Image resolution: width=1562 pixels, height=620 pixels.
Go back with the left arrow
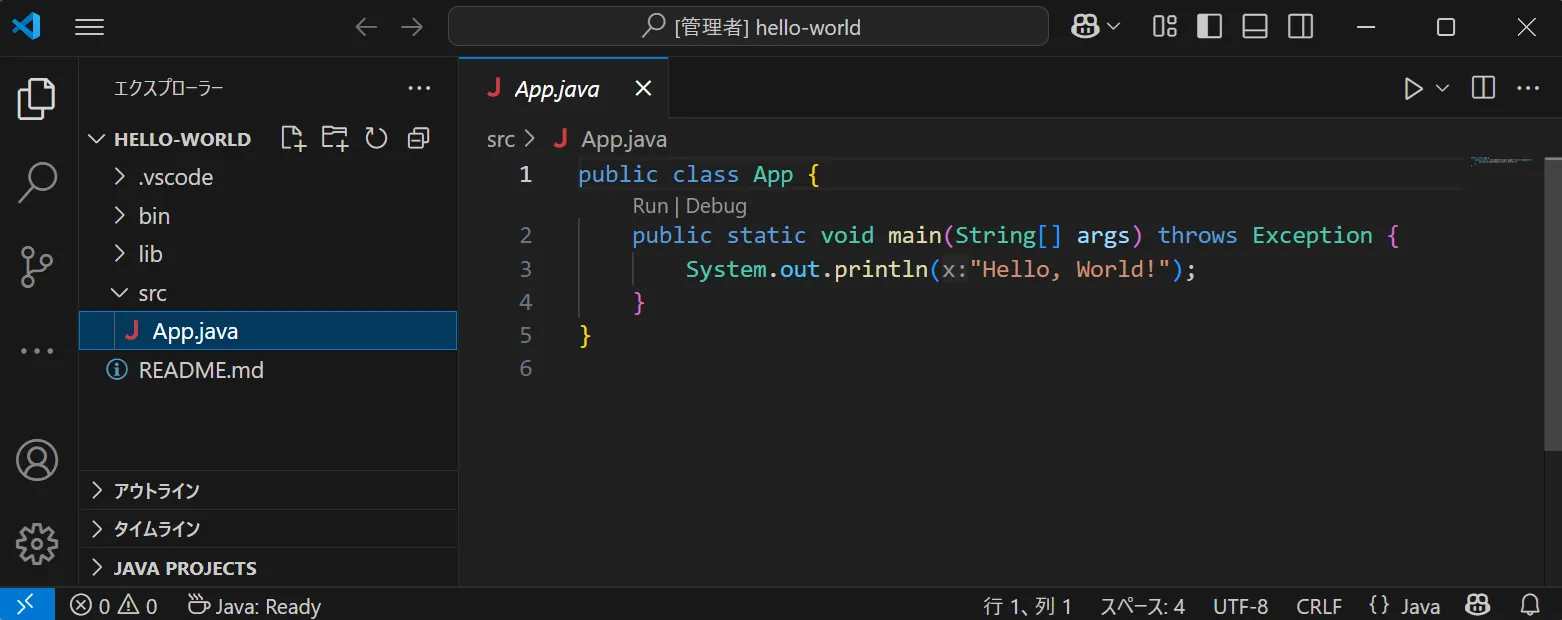(x=367, y=27)
